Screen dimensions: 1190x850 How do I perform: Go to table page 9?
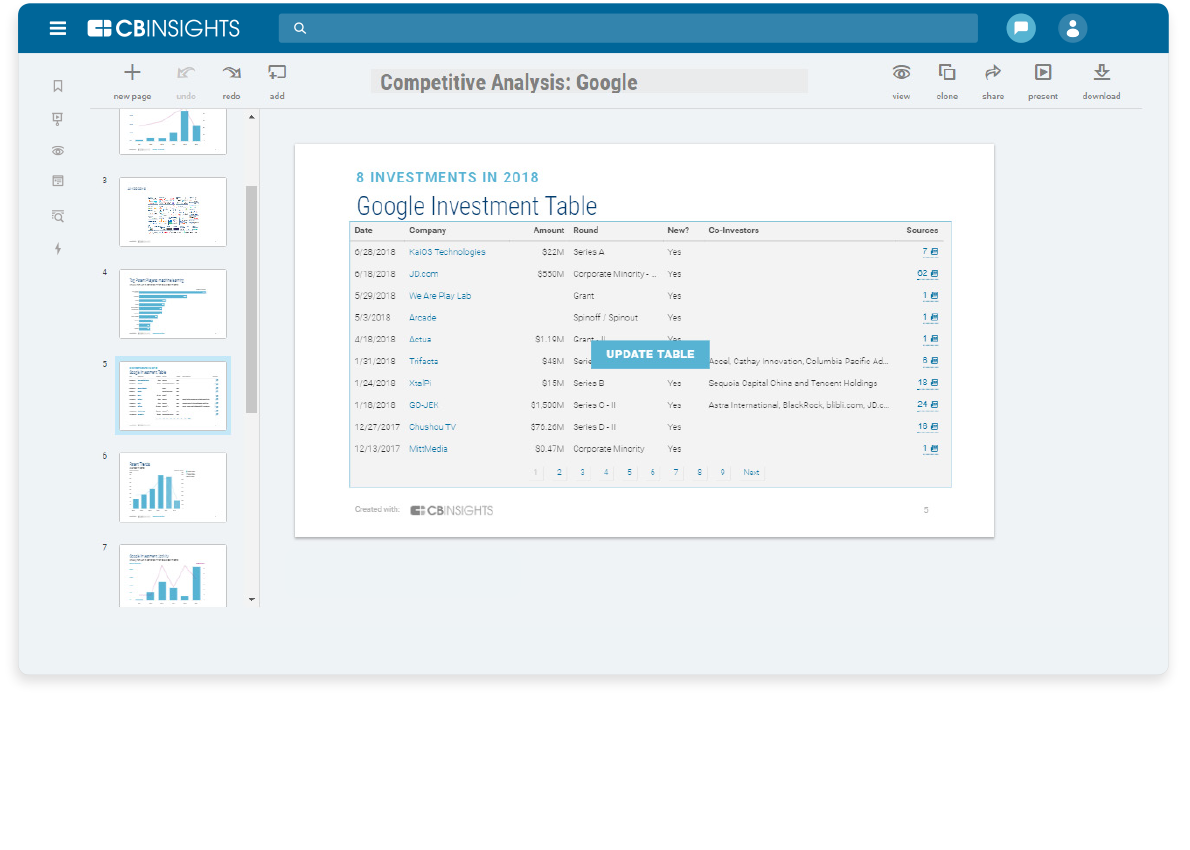point(722,472)
